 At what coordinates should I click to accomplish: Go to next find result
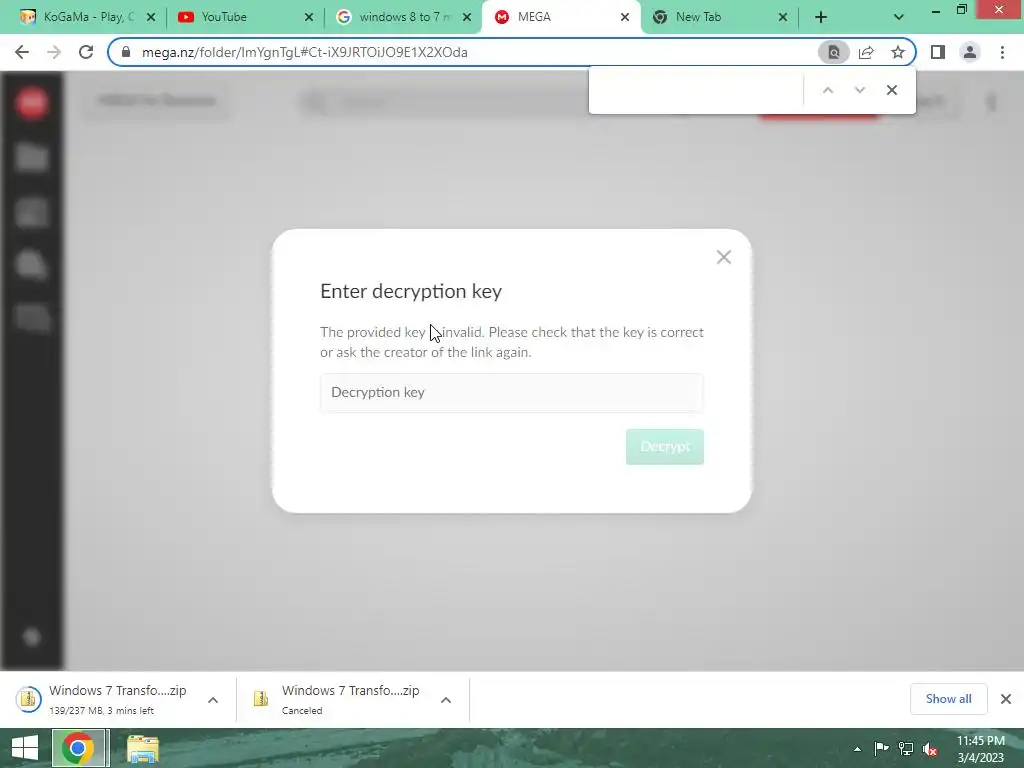859,90
